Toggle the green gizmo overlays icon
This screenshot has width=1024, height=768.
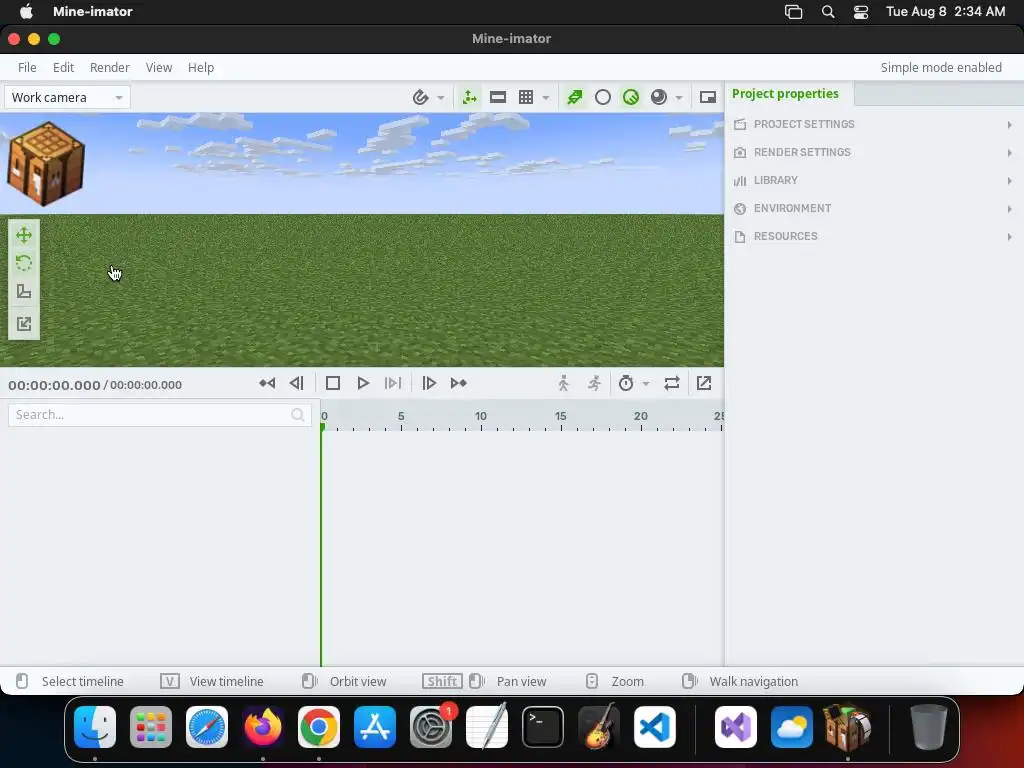(x=470, y=97)
